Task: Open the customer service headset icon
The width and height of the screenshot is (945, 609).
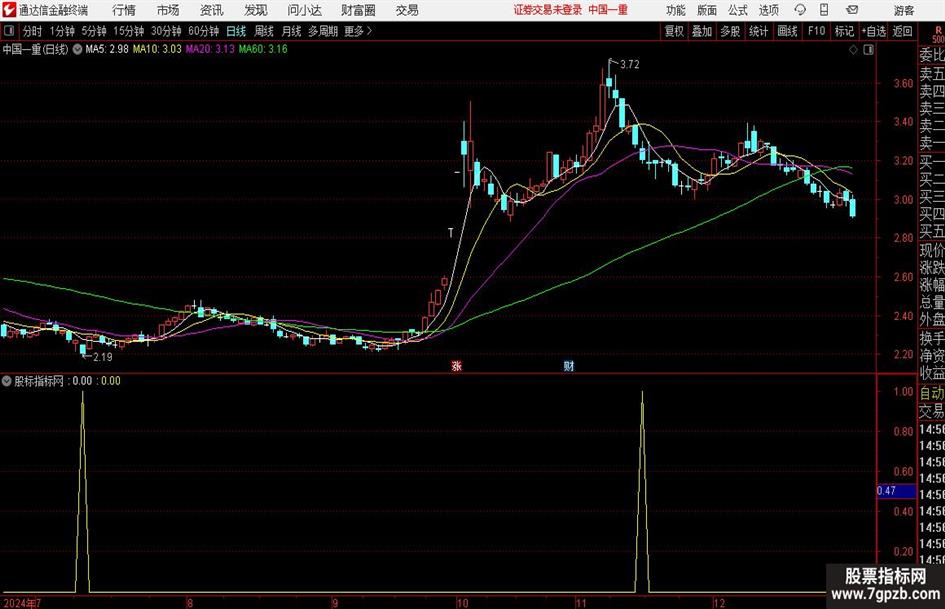Action: (x=800, y=10)
